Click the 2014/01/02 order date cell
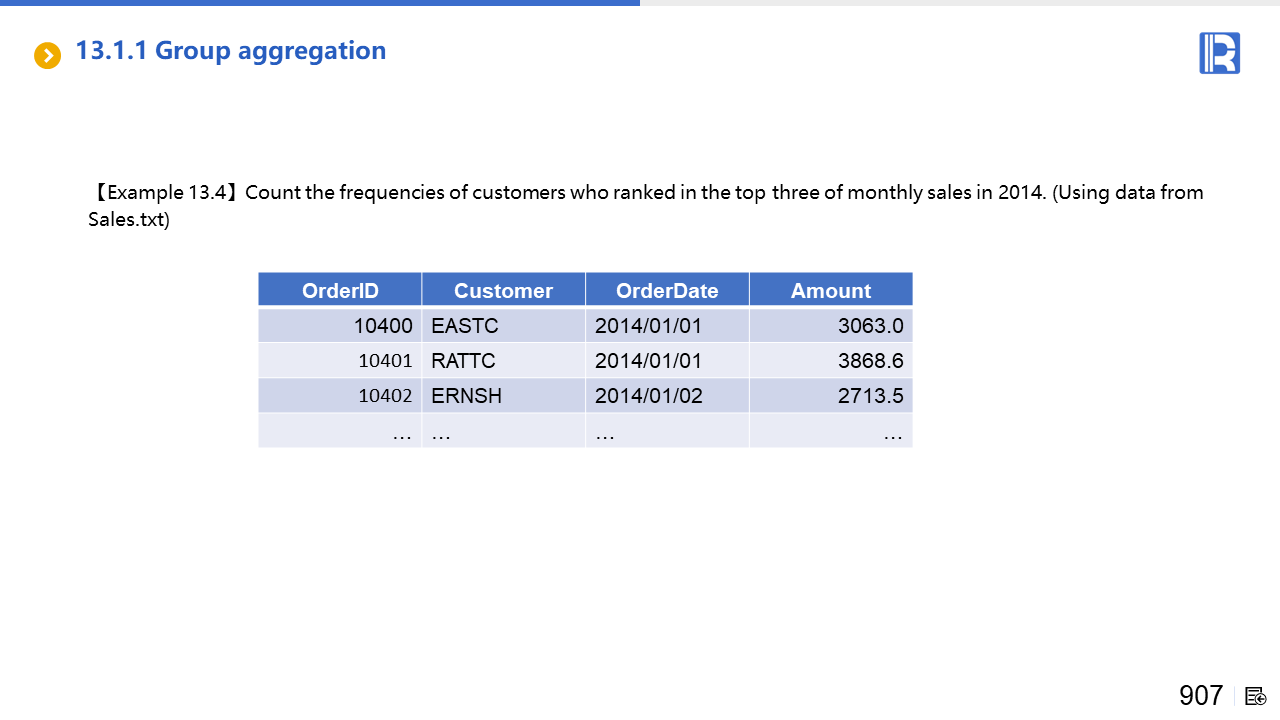The width and height of the screenshot is (1280, 720). click(667, 396)
